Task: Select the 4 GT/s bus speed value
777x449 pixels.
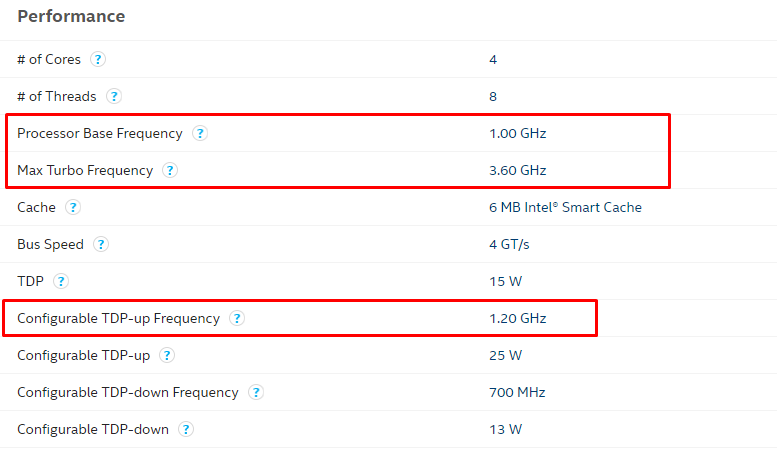Action: pyautogui.click(x=509, y=244)
